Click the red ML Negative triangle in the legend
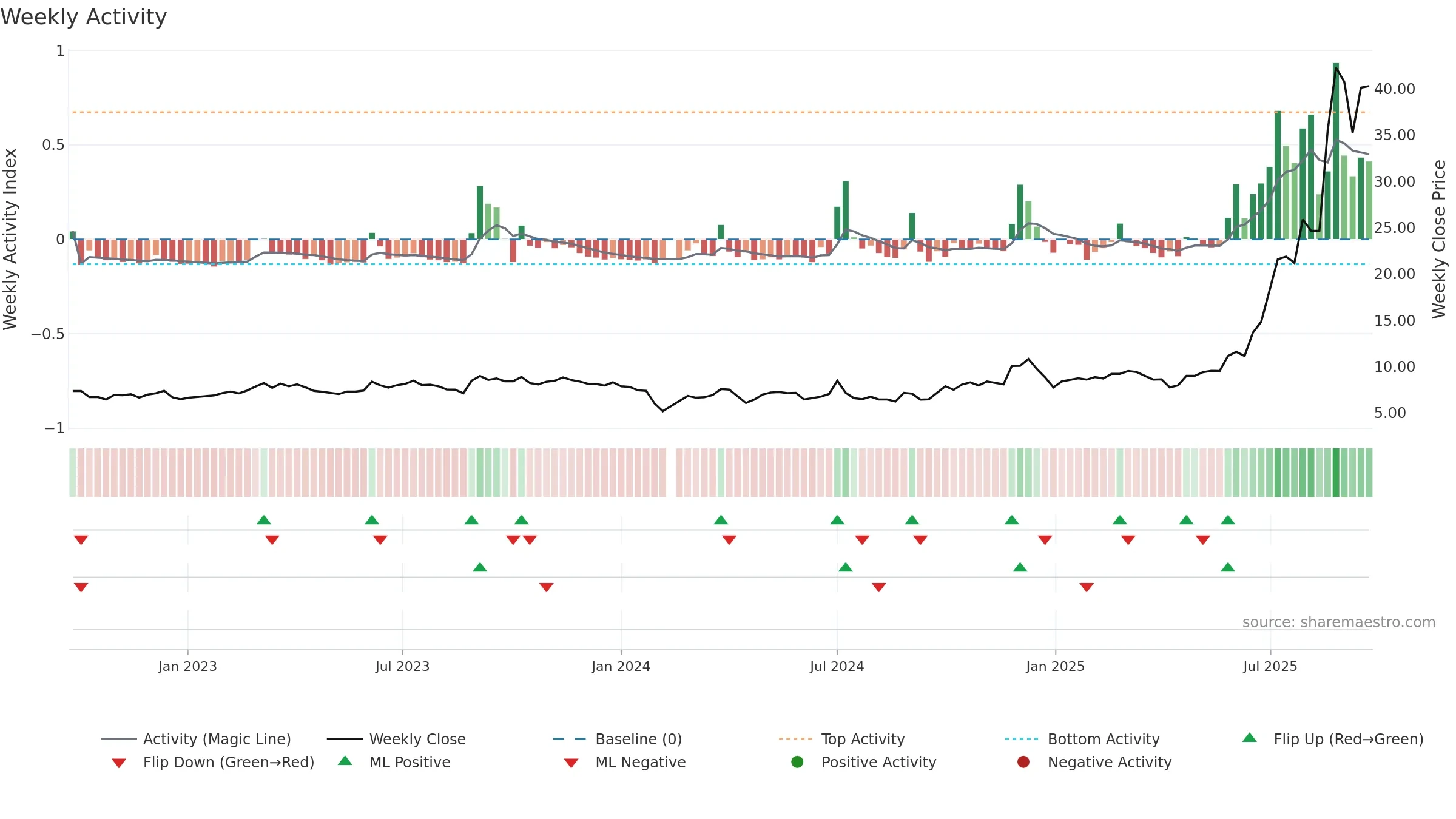1456x819 pixels. pyautogui.click(x=571, y=763)
